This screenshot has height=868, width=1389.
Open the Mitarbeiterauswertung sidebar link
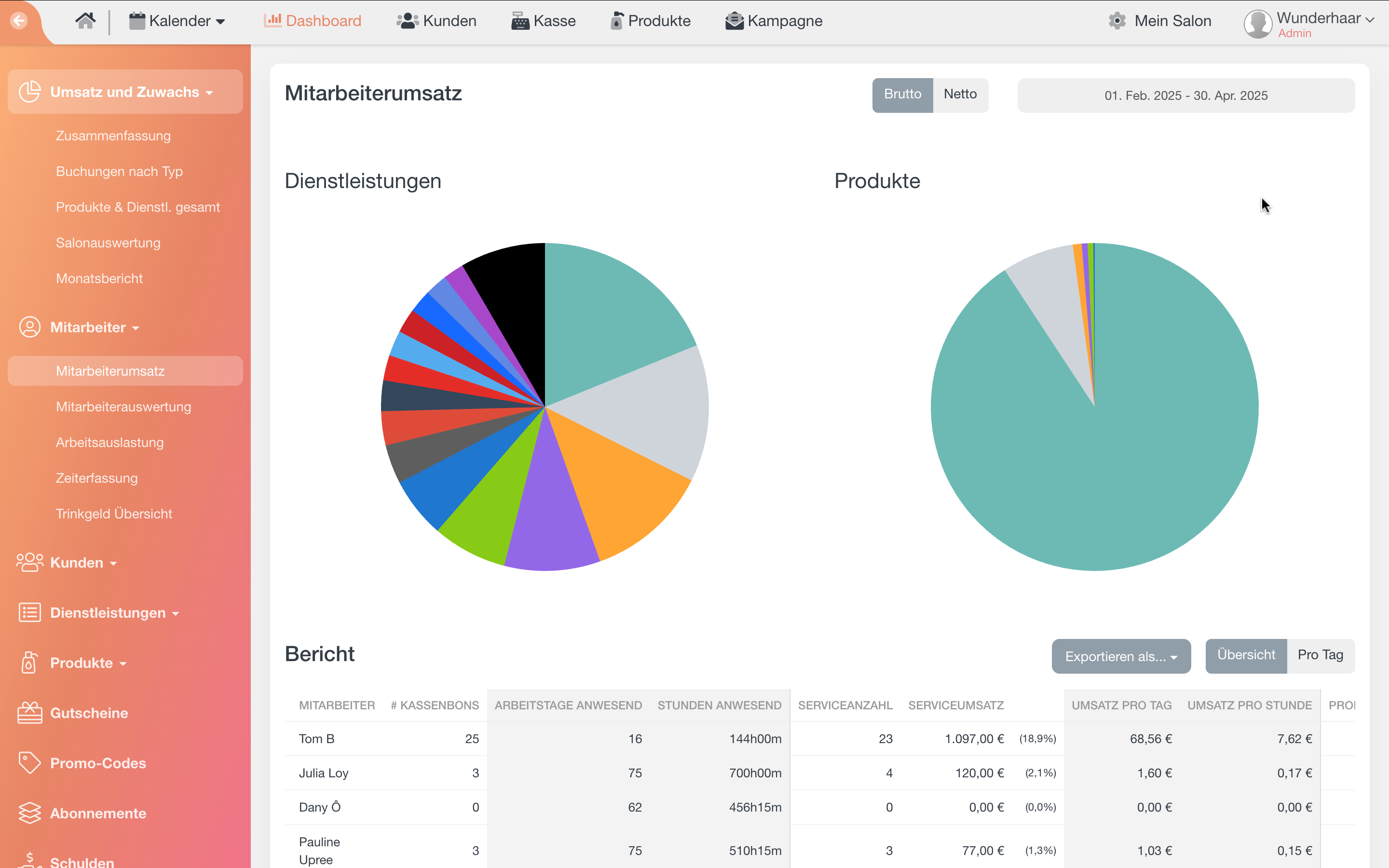pyautogui.click(x=123, y=407)
